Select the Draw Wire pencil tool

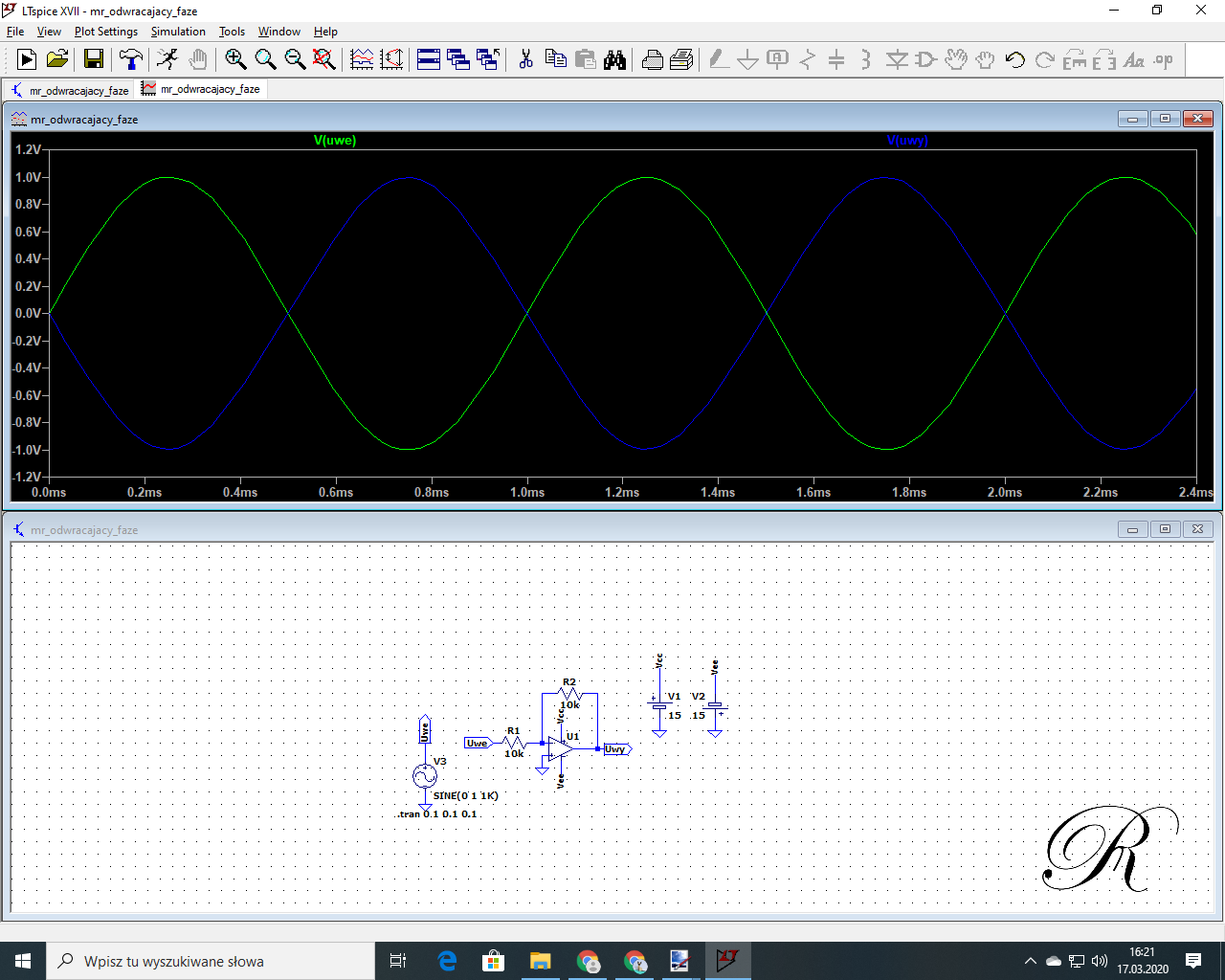click(x=719, y=59)
